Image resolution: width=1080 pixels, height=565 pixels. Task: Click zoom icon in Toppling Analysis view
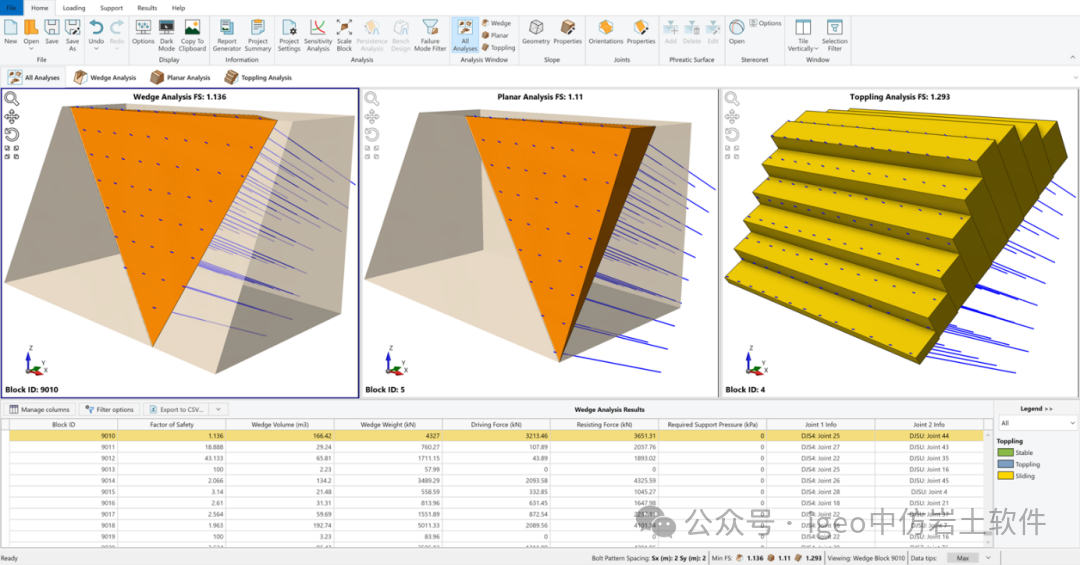732,99
